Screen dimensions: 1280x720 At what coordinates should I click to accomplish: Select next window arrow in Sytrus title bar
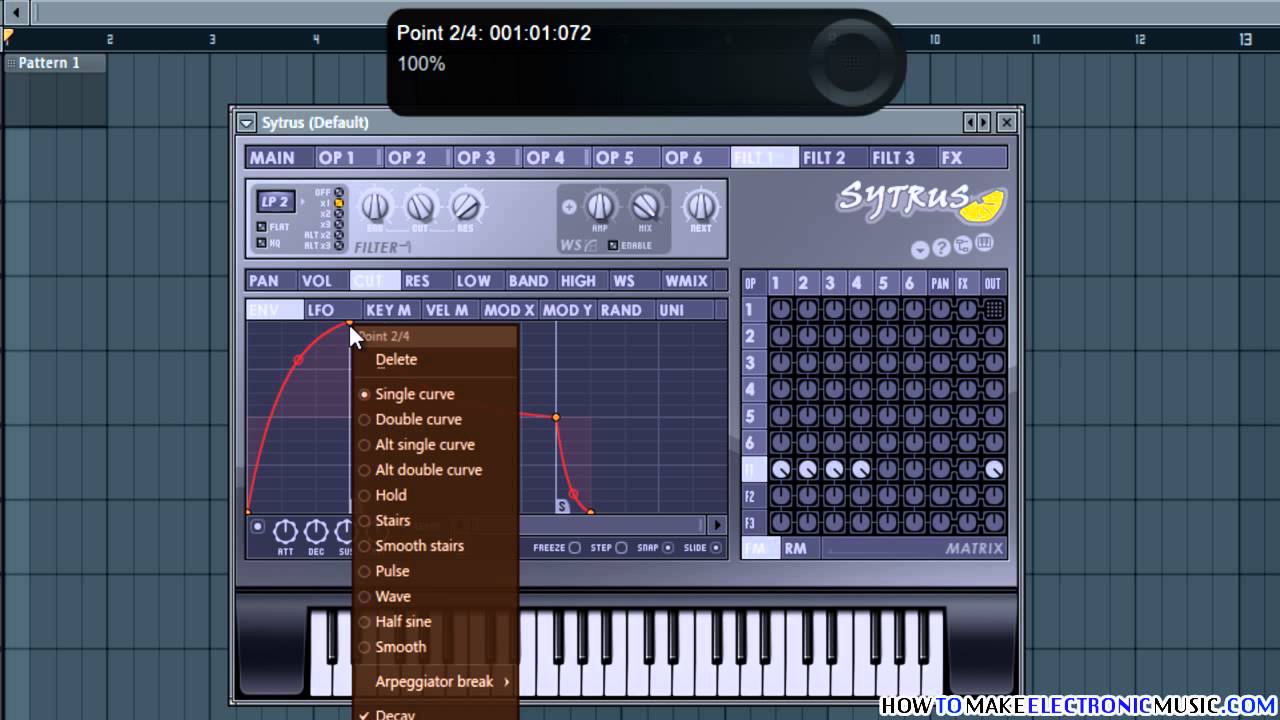(x=984, y=122)
